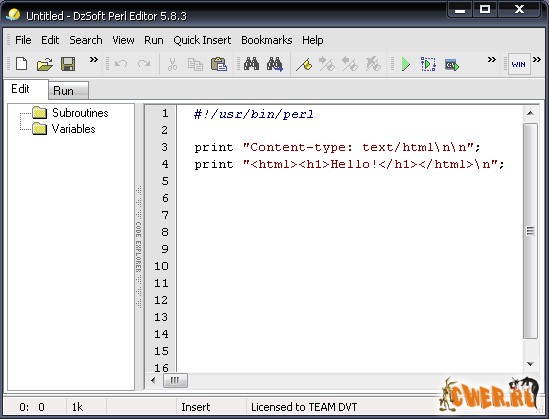The image size is (549, 419).
Task: Run selected code with dashed-box play icon
Action: click(x=428, y=64)
